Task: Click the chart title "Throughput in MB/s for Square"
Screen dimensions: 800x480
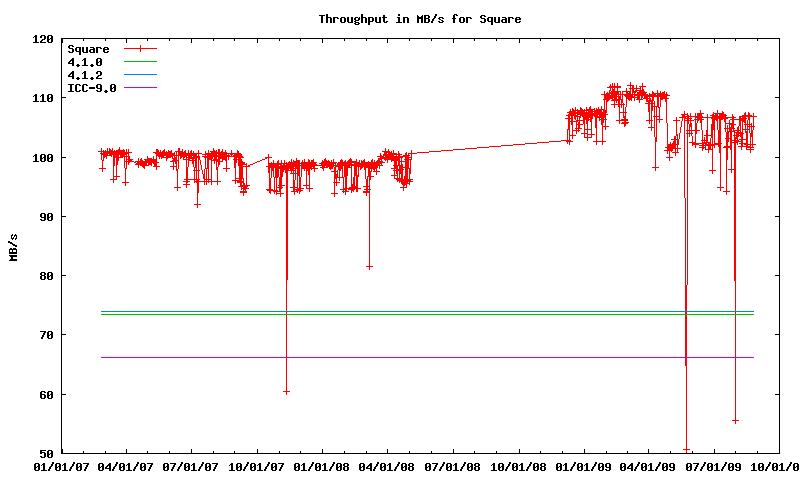Action: point(419,19)
